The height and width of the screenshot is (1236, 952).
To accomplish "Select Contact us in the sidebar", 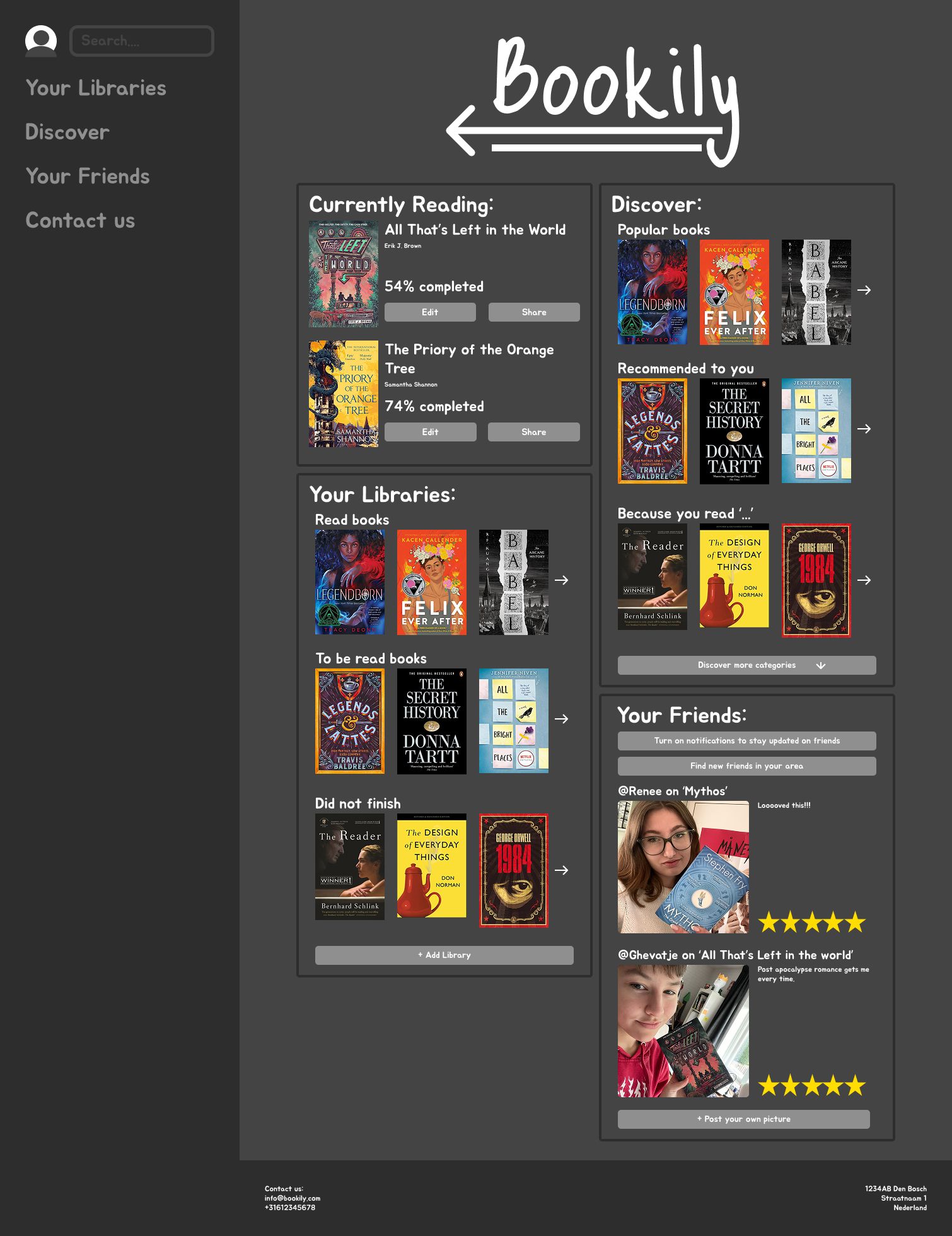I will (x=80, y=221).
